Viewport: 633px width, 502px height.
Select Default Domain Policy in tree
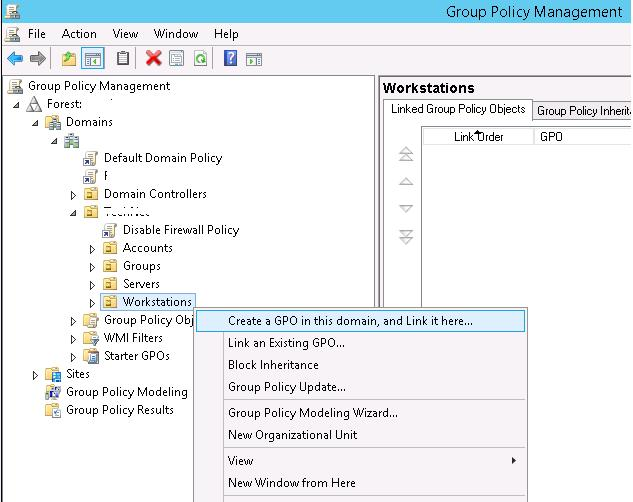click(162, 158)
